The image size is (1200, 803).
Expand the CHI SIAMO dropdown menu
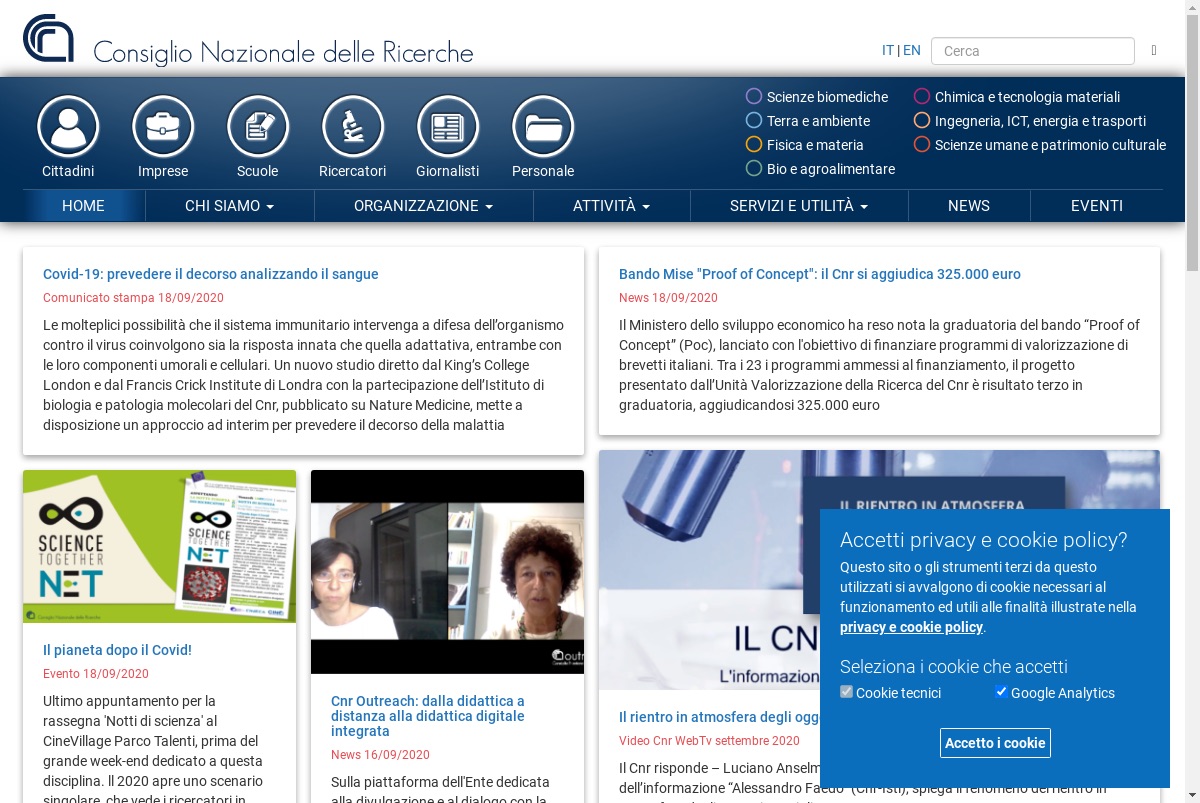pyautogui.click(x=230, y=206)
